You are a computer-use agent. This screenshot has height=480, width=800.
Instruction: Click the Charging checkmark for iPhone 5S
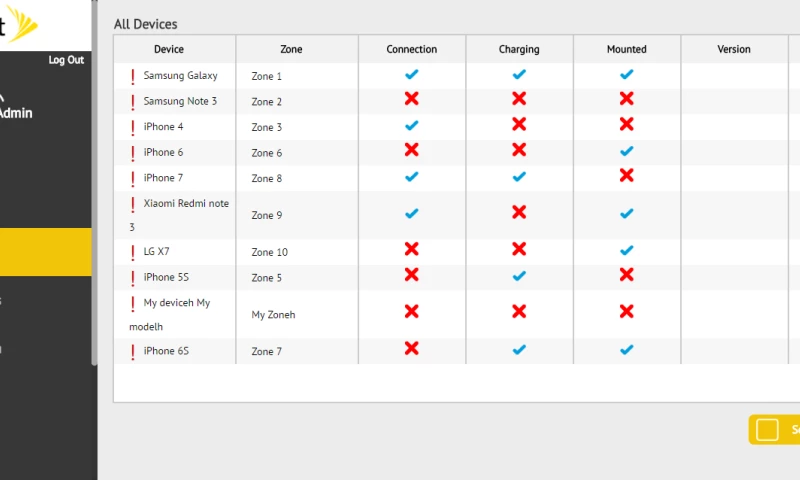tap(519, 276)
